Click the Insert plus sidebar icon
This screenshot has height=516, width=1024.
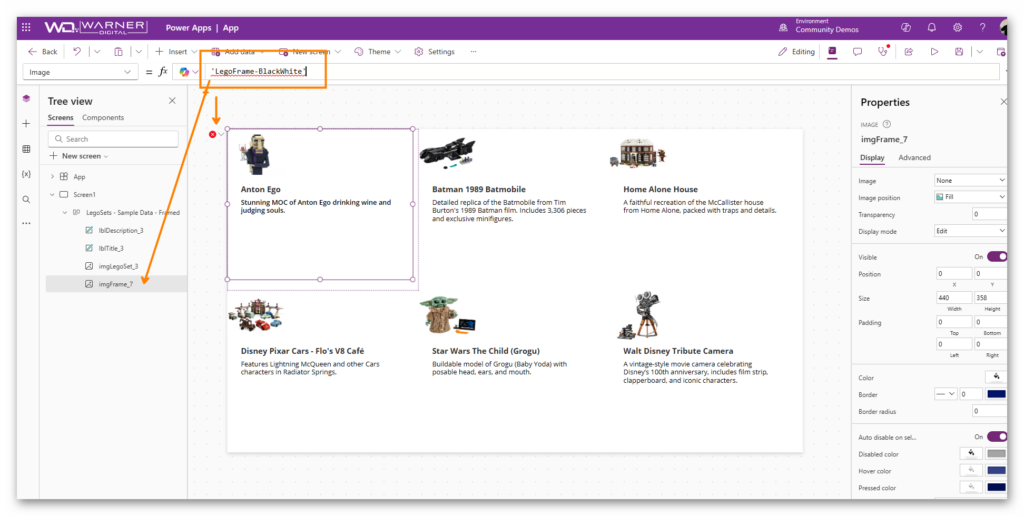pos(26,123)
